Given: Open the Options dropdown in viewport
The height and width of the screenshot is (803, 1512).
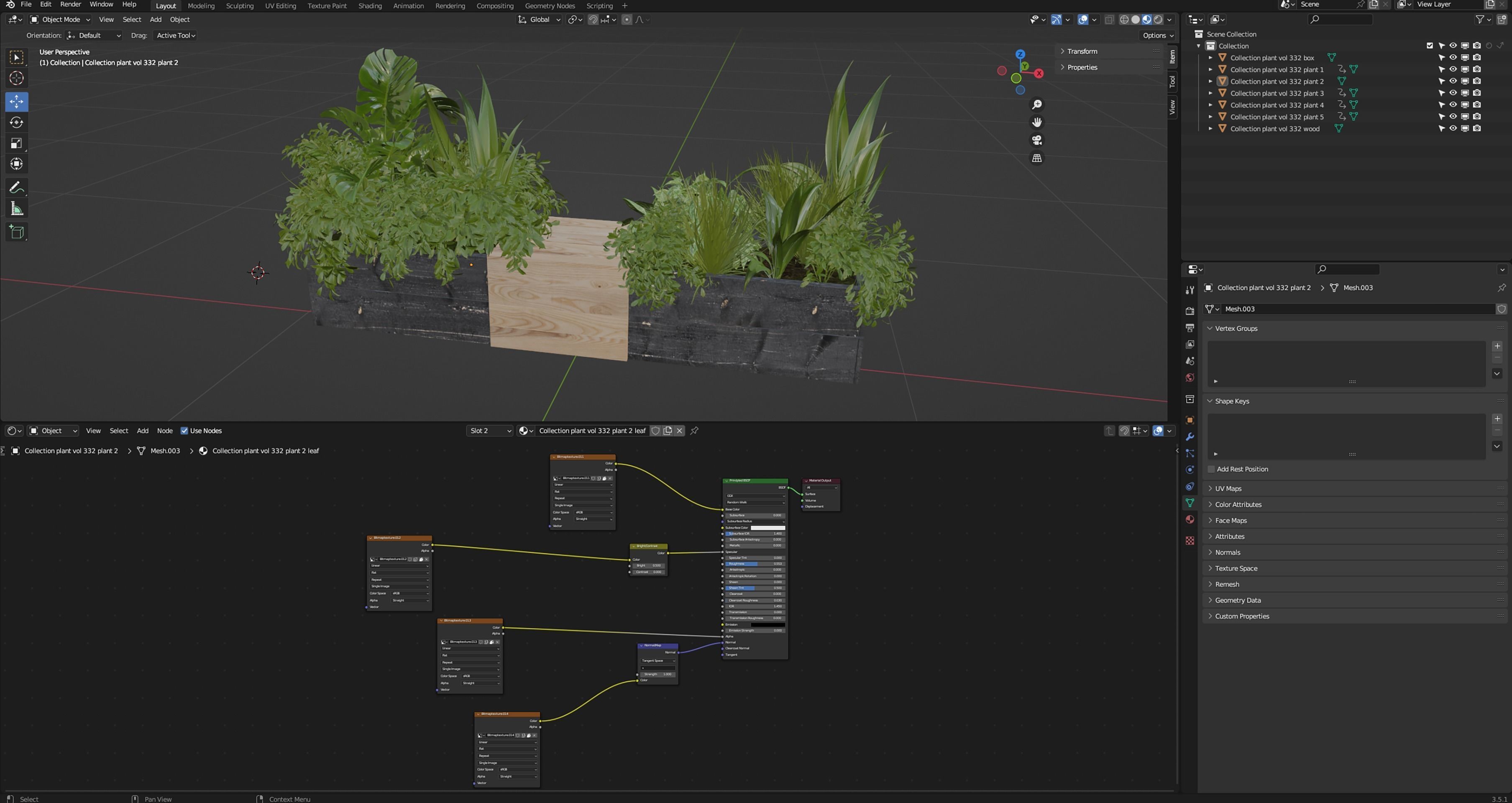Looking at the screenshot, I should [1157, 35].
